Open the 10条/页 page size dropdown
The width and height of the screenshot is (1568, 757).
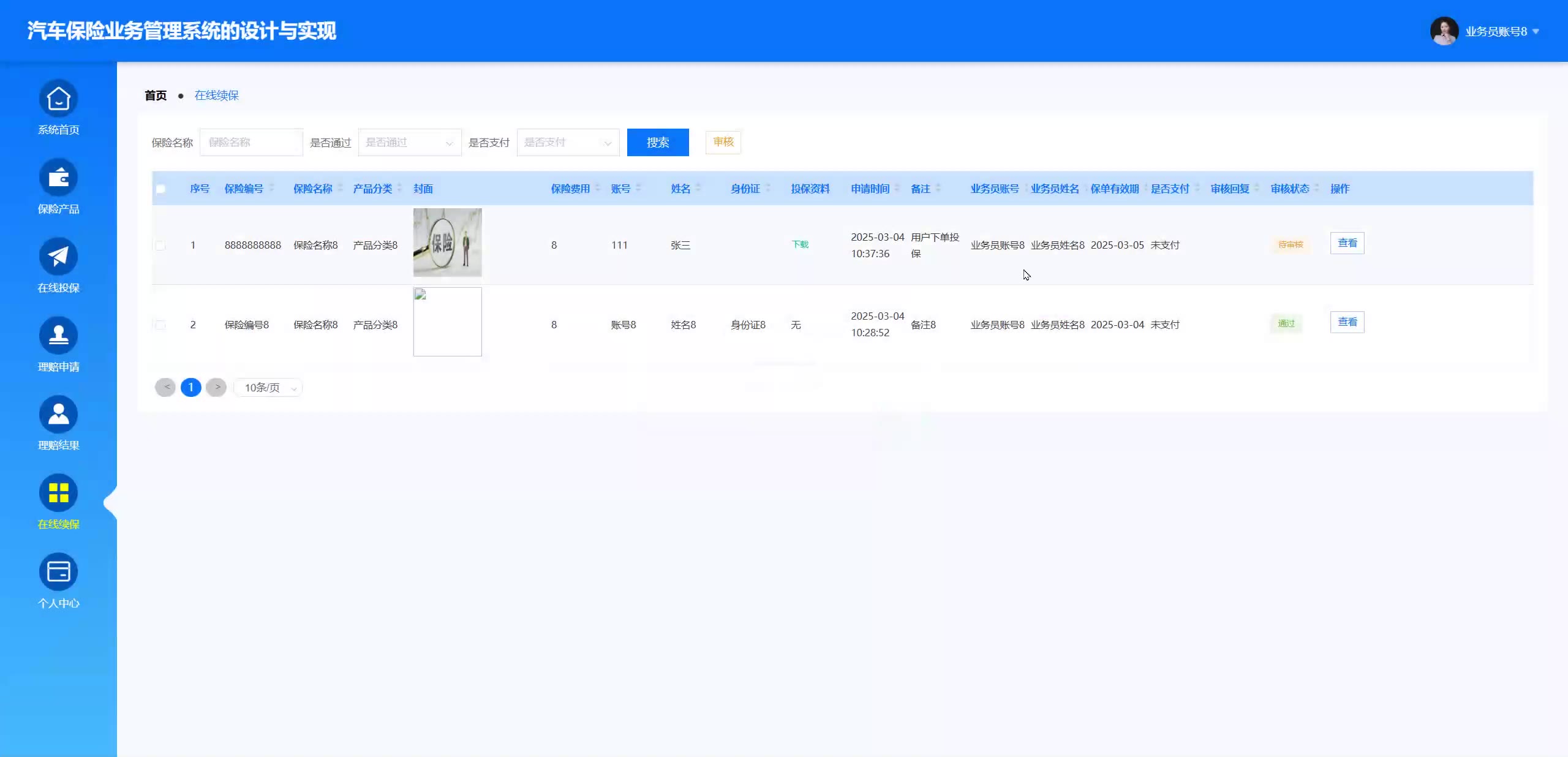coord(268,388)
